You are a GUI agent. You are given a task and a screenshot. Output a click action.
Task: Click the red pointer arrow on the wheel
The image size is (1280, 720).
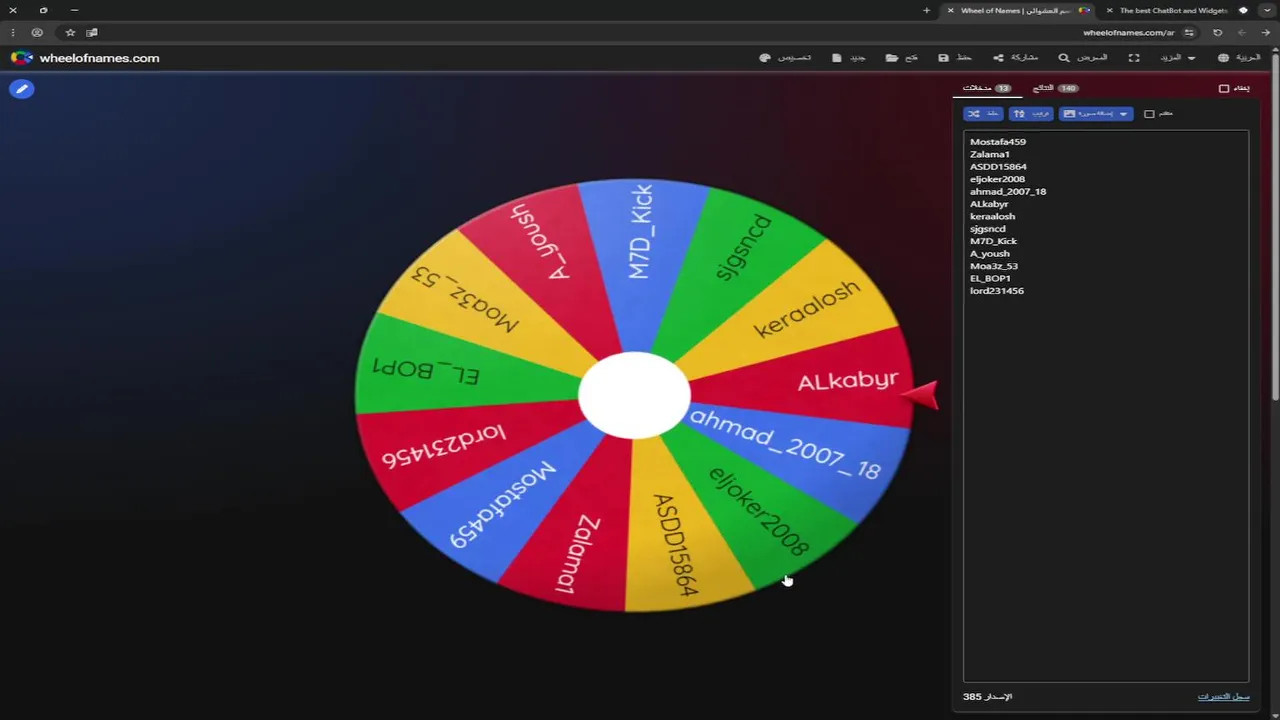coord(920,395)
